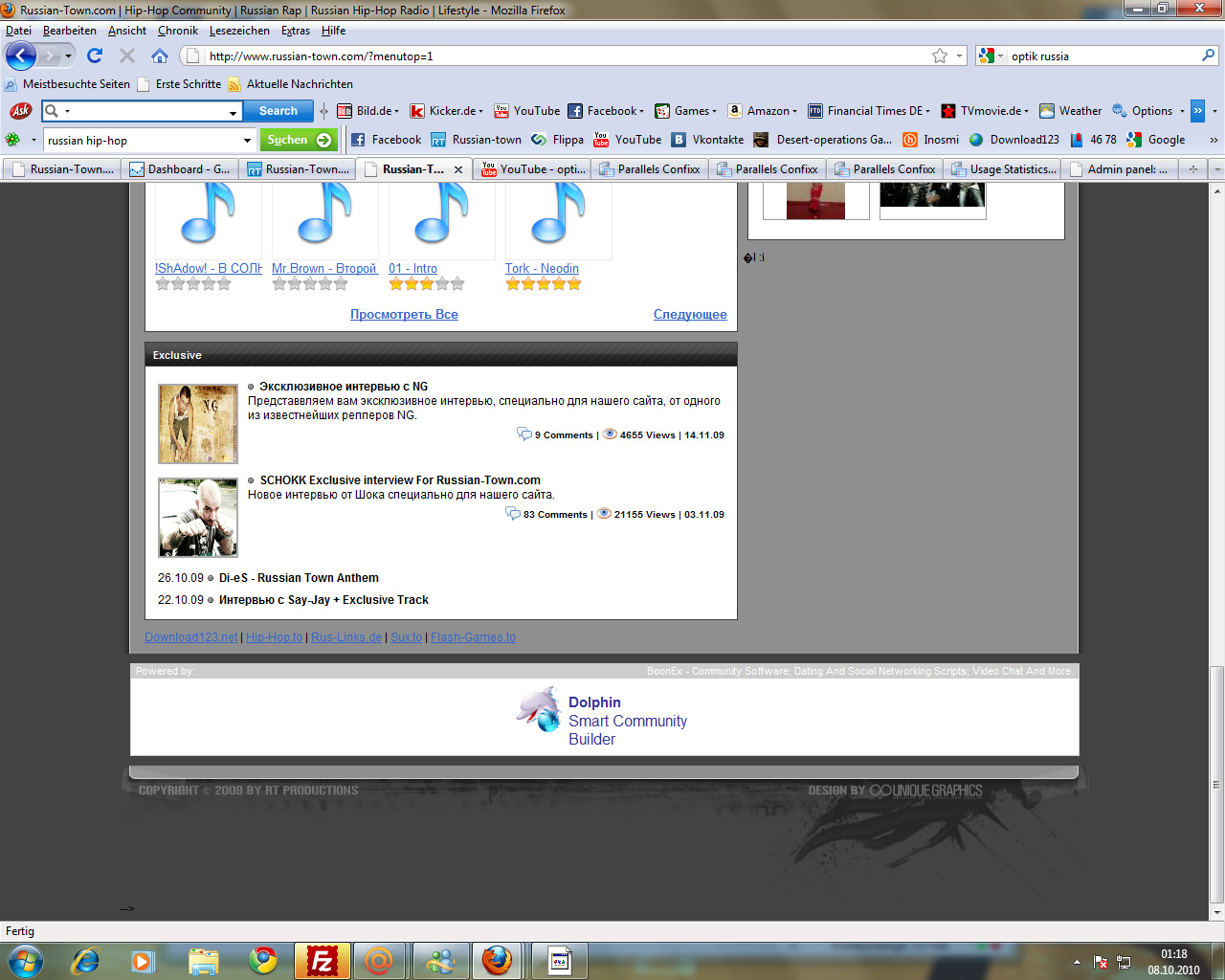Reload the current page
This screenshot has width=1225, height=980.
coord(95,56)
